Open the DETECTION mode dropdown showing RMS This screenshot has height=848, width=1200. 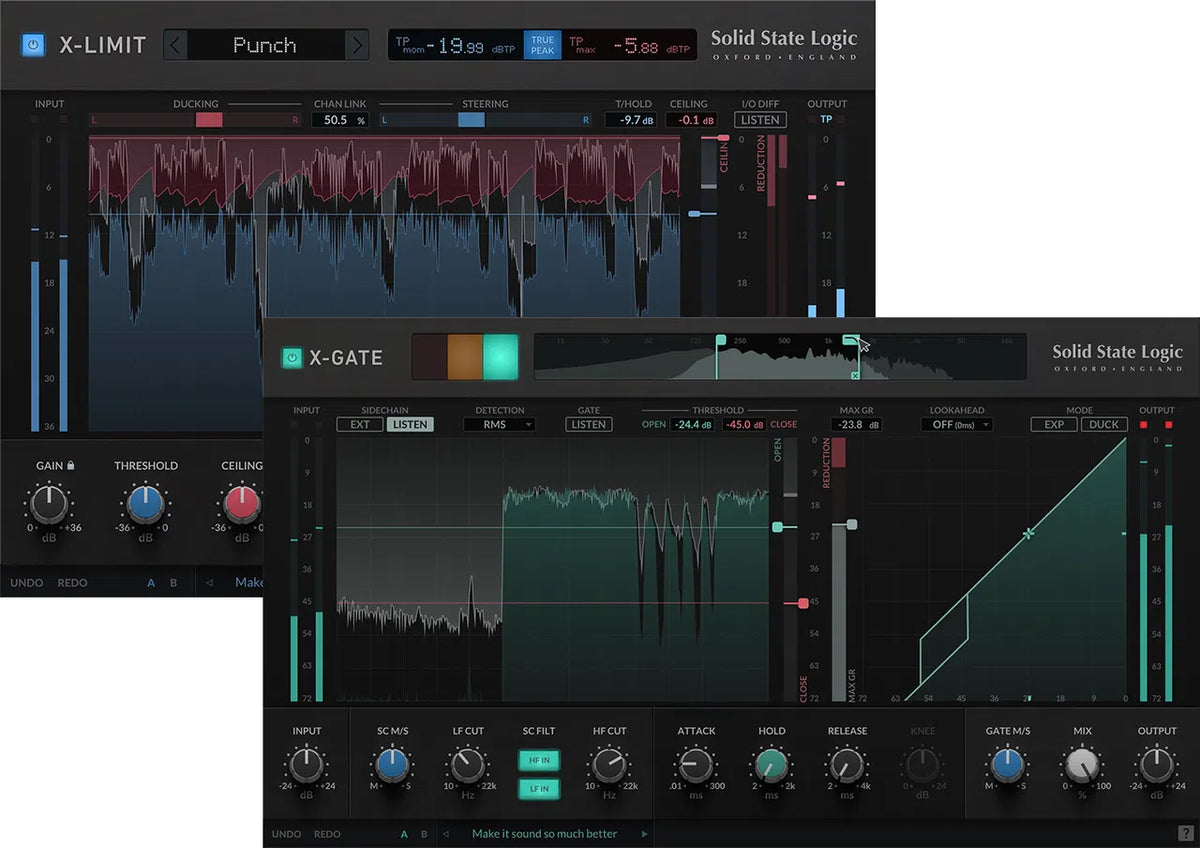click(500, 424)
